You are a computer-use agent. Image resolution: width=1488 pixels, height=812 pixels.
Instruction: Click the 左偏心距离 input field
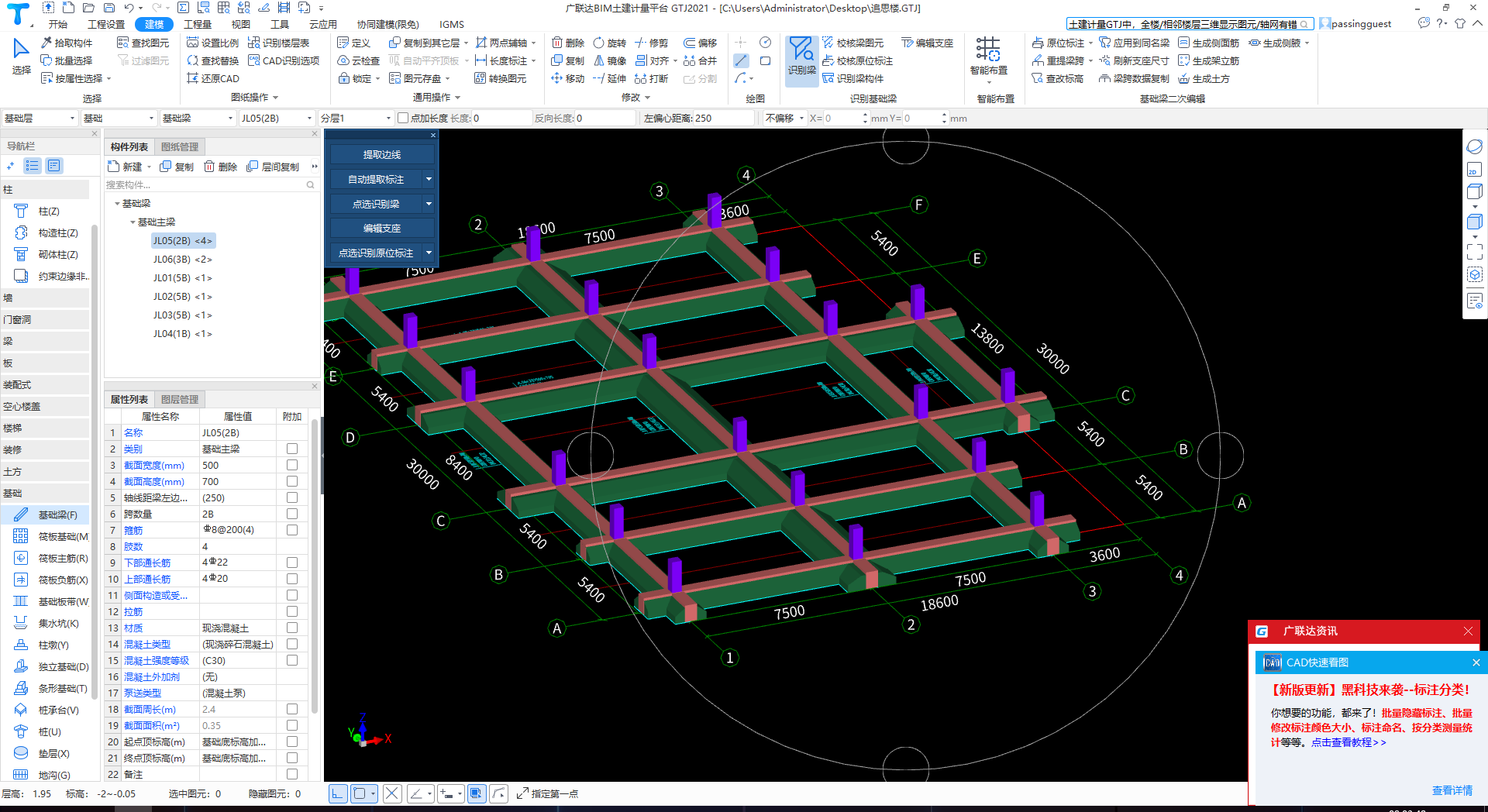pyautogui.click(x=723, y=118)
